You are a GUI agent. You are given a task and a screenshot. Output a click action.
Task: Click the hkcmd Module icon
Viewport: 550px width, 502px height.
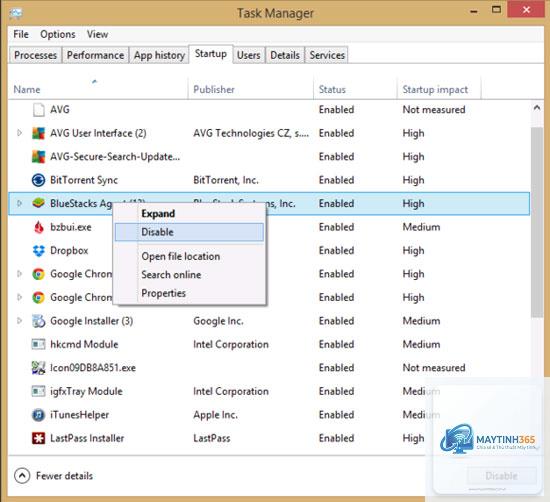[x=39, y=344]
